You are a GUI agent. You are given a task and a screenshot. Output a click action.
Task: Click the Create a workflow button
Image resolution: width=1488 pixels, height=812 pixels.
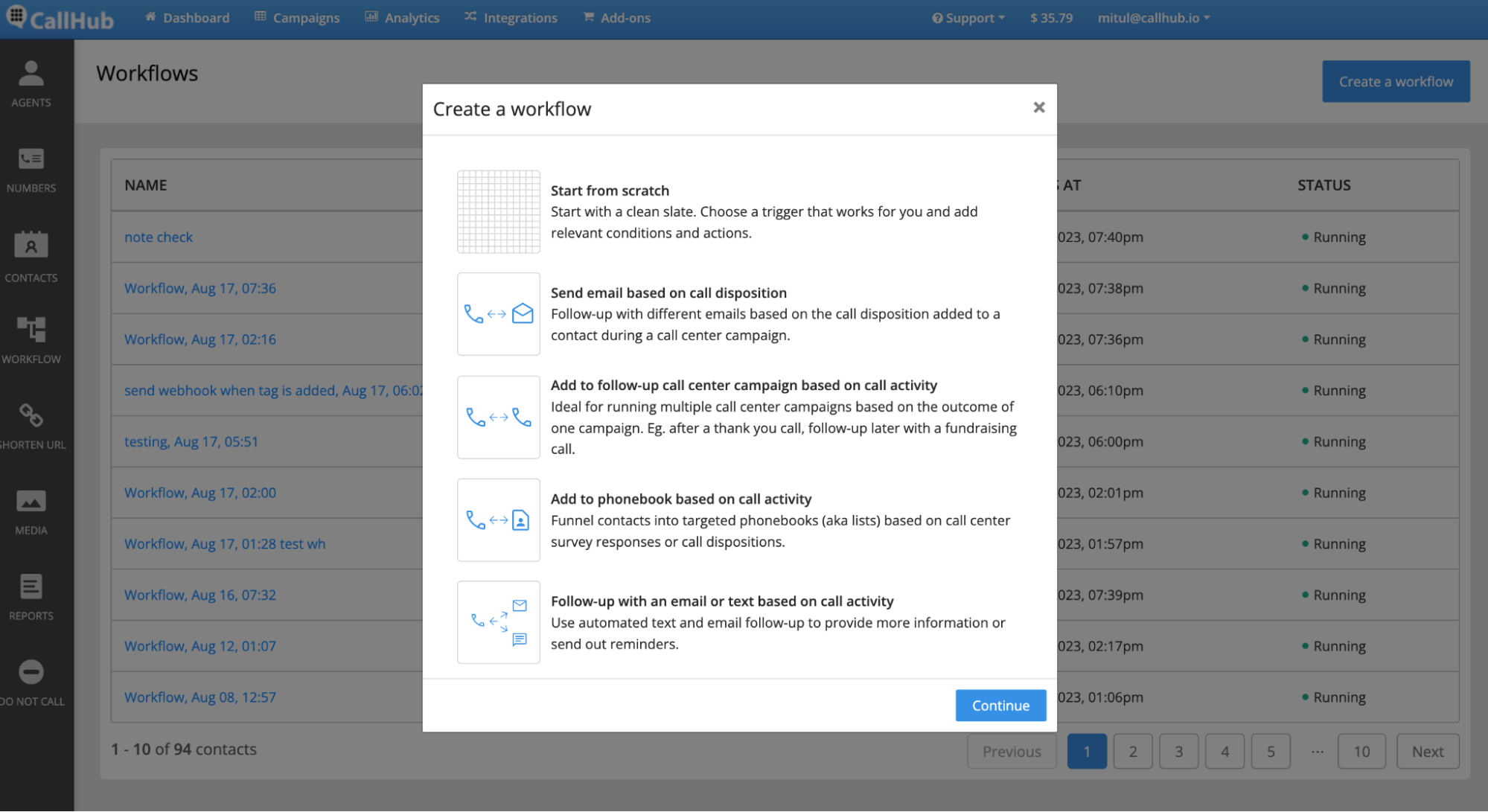coord(1396,81)
